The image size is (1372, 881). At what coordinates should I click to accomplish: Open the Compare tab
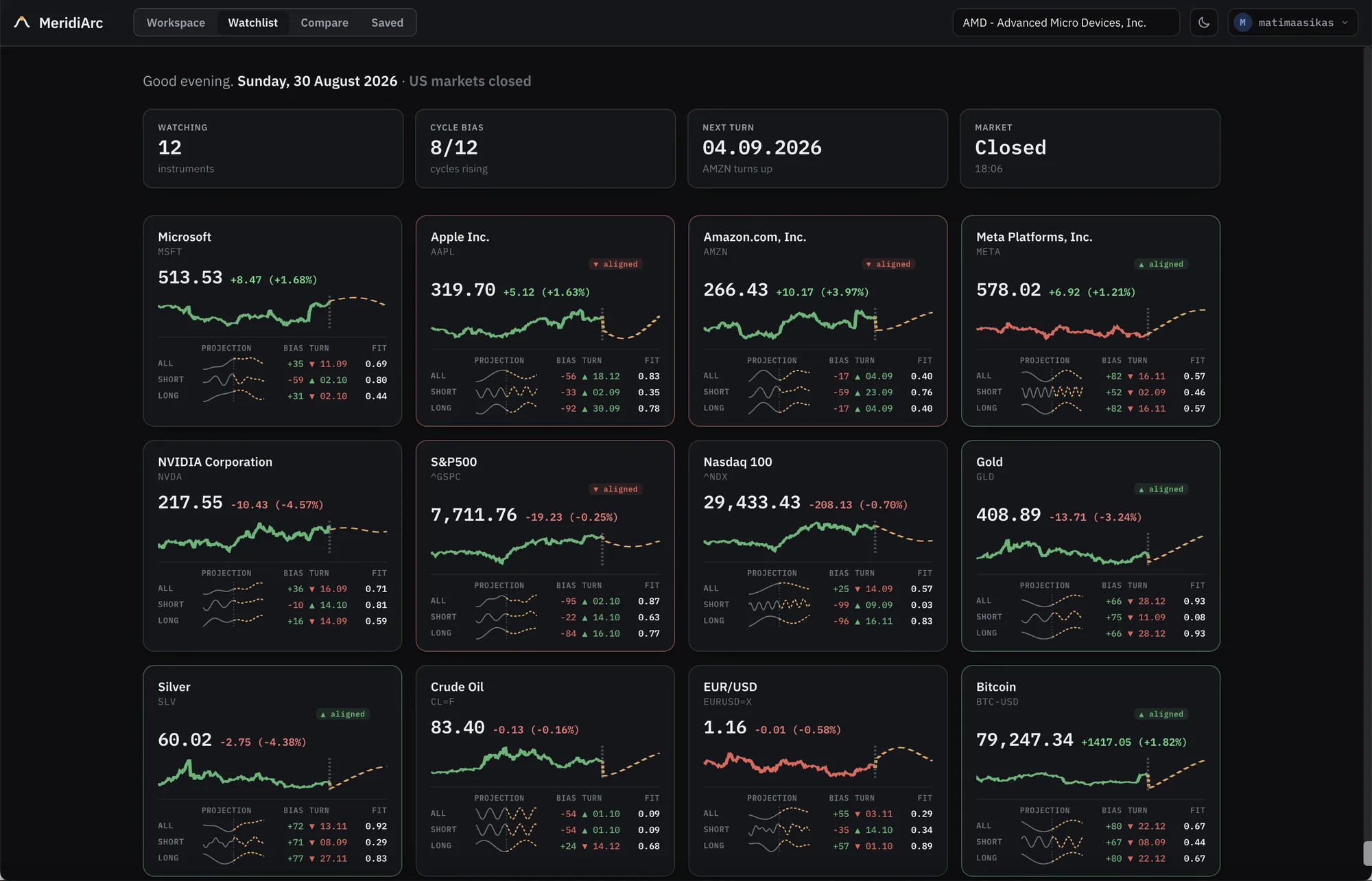coord(324,23)
